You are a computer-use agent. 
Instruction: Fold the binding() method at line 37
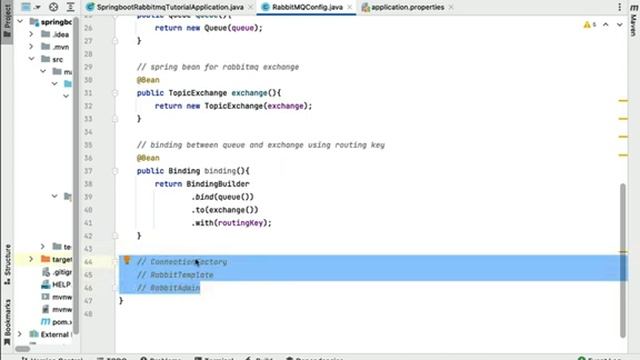click(x=115, y=171)
